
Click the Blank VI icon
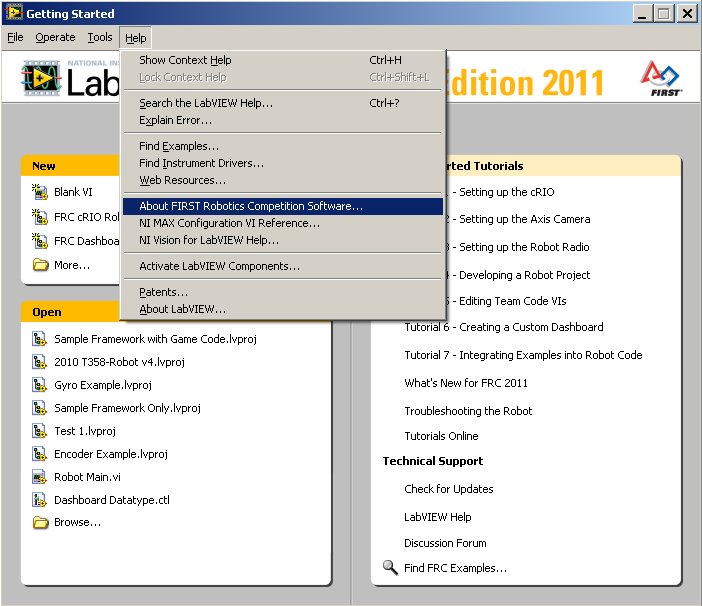coord(40,192)
